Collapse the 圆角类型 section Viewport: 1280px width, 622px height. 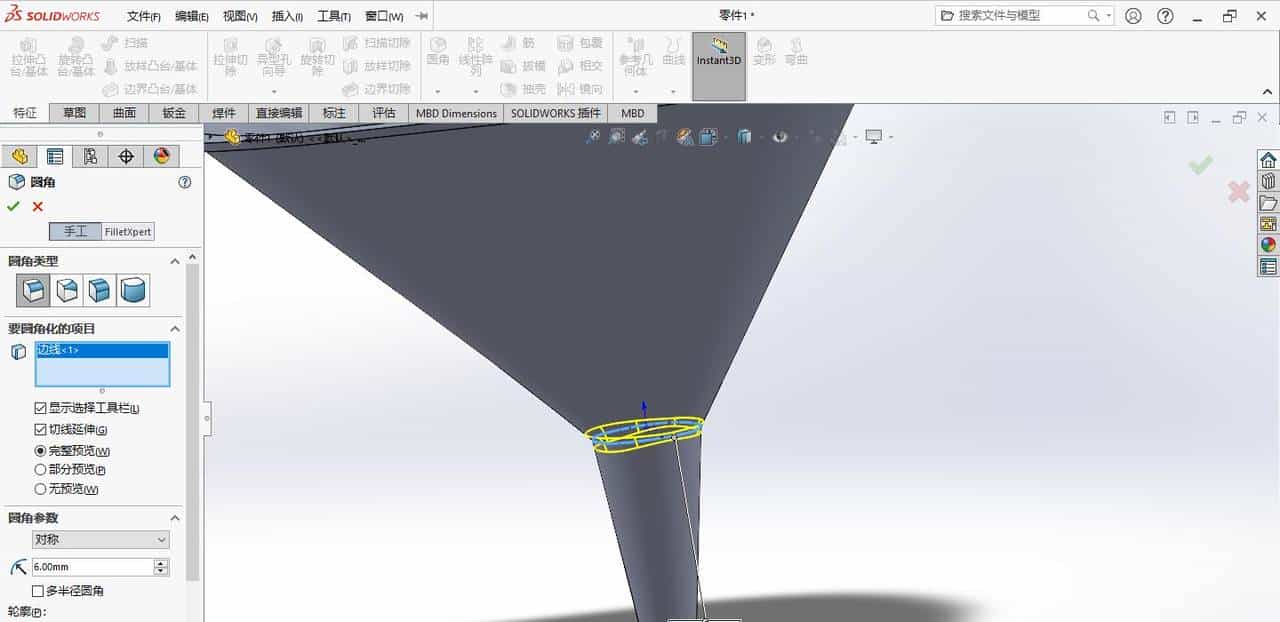tap(175, 261)
